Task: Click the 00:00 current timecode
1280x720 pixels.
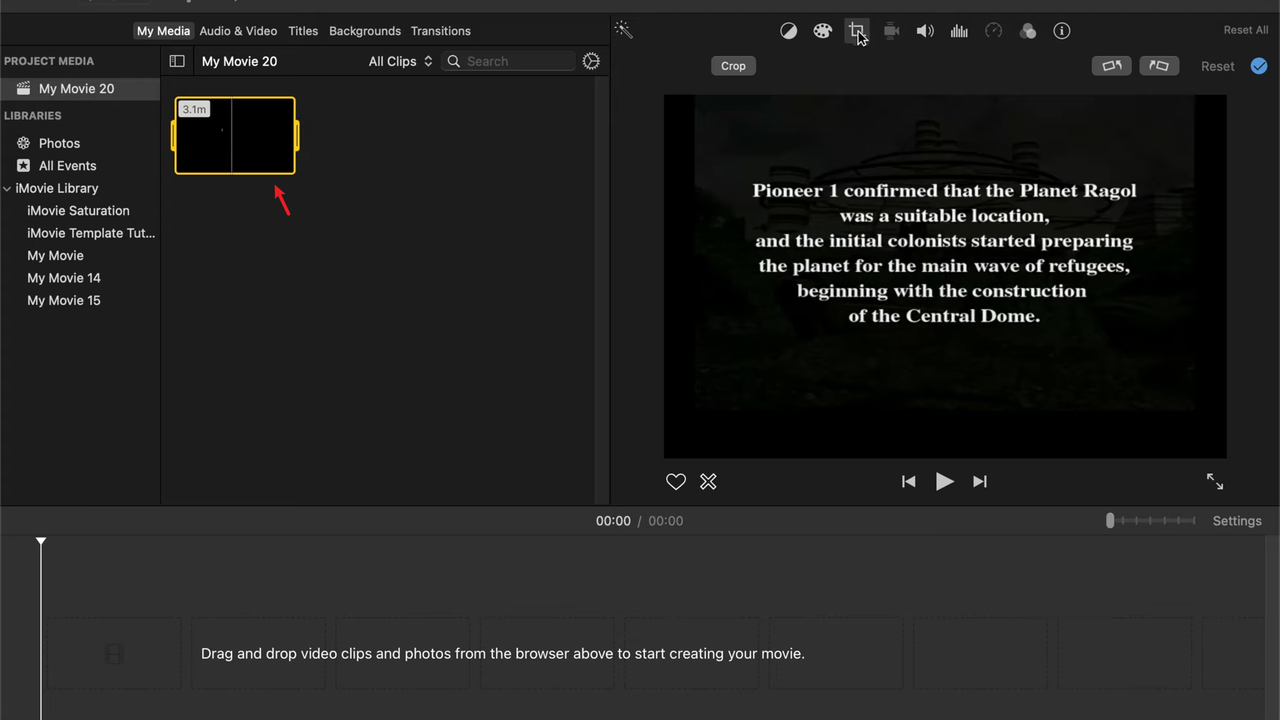Action: coord(613,521)
